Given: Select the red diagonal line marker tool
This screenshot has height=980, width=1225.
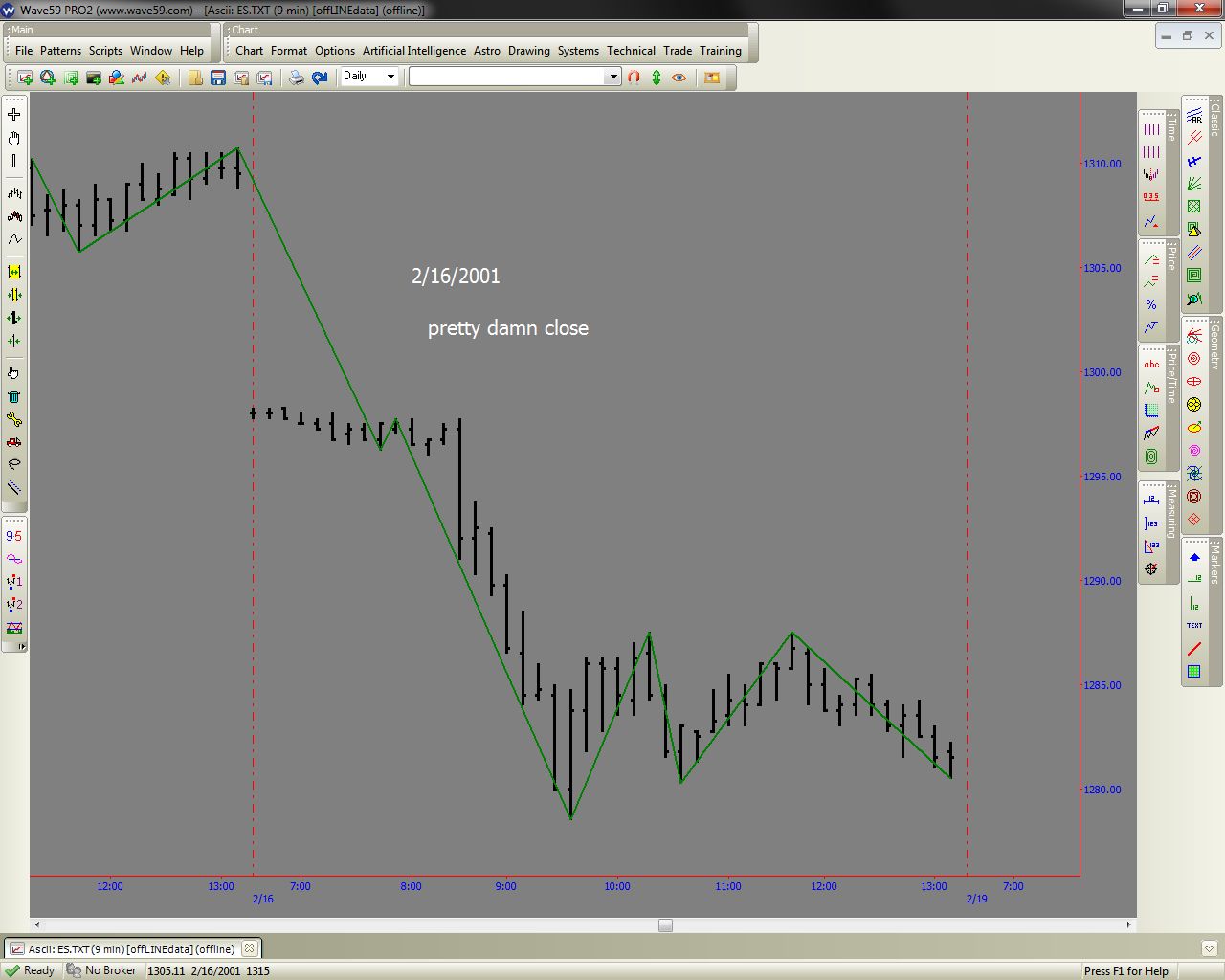Looking at the screenshot, I should click(1194, 649).
